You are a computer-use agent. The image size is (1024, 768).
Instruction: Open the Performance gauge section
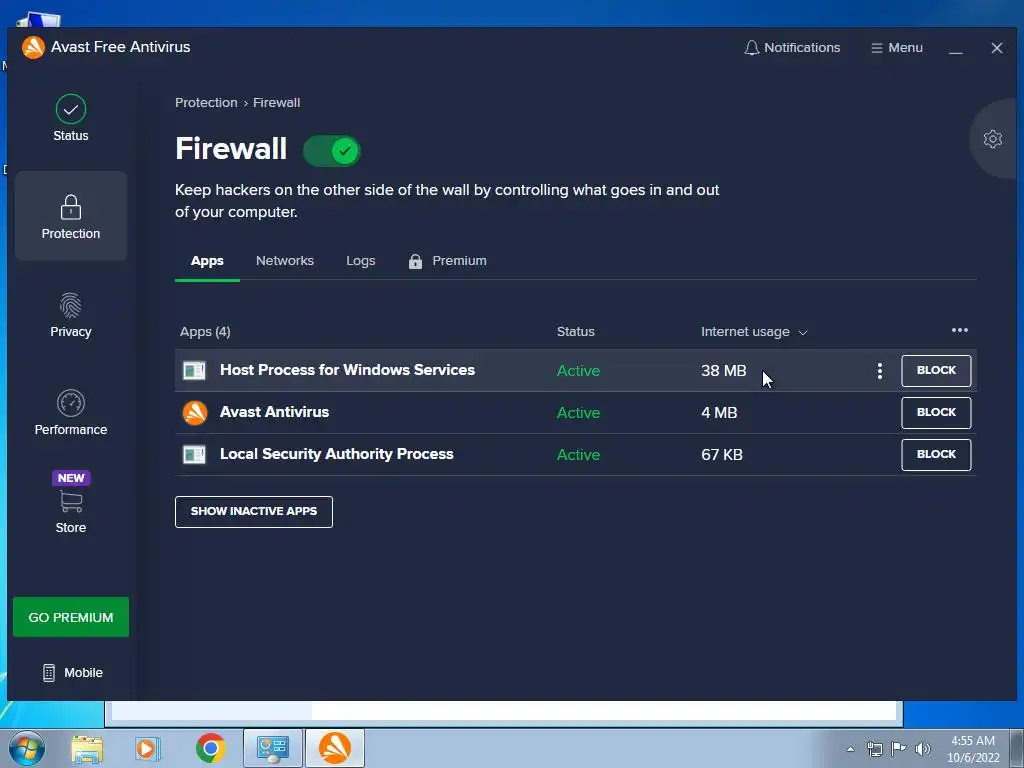(71, 413)
